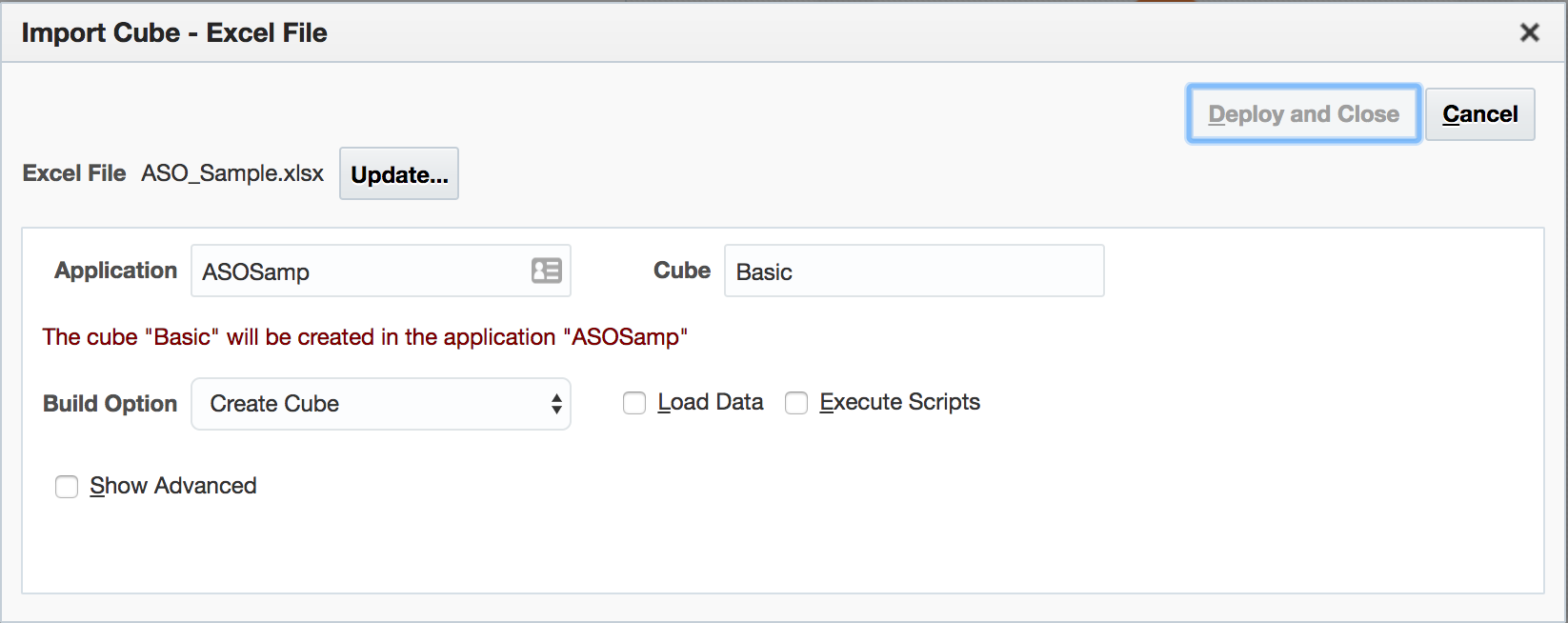Click the Cube field label
Image resolution: width=1568 pixels, height=623 pixels.
pyautogui.click(x=682, y=271)
